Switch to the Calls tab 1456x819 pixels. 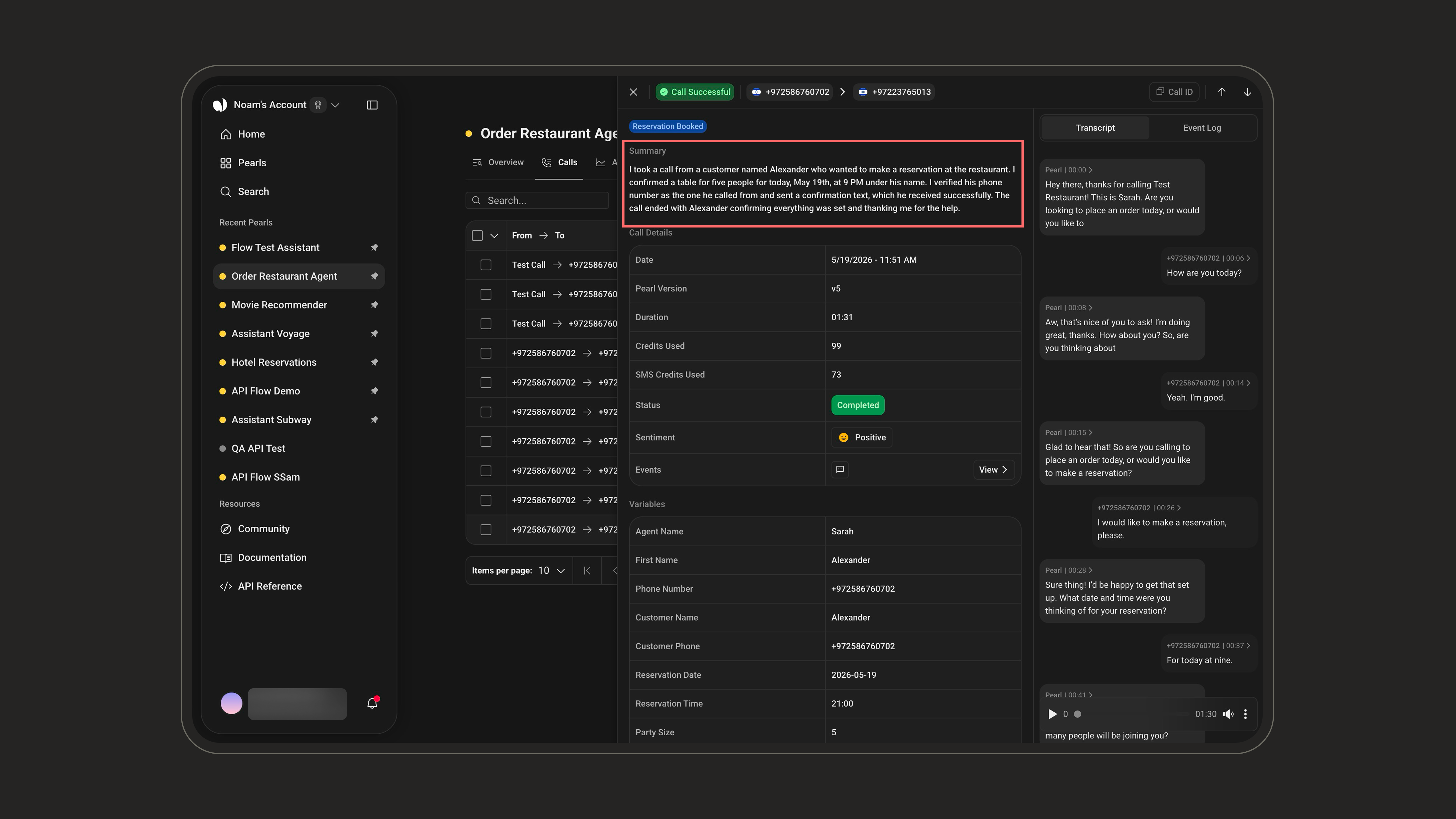[559, 163]
